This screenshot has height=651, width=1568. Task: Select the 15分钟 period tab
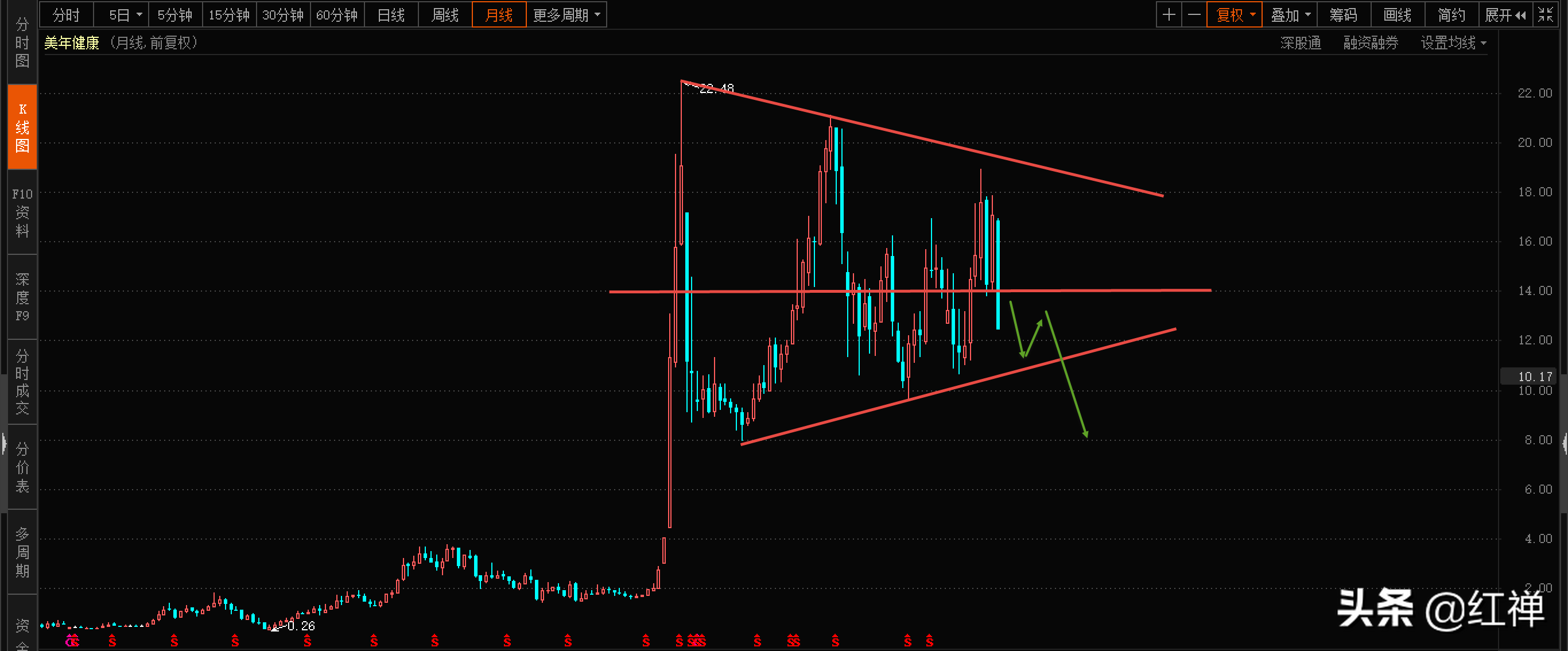(229, 14)
